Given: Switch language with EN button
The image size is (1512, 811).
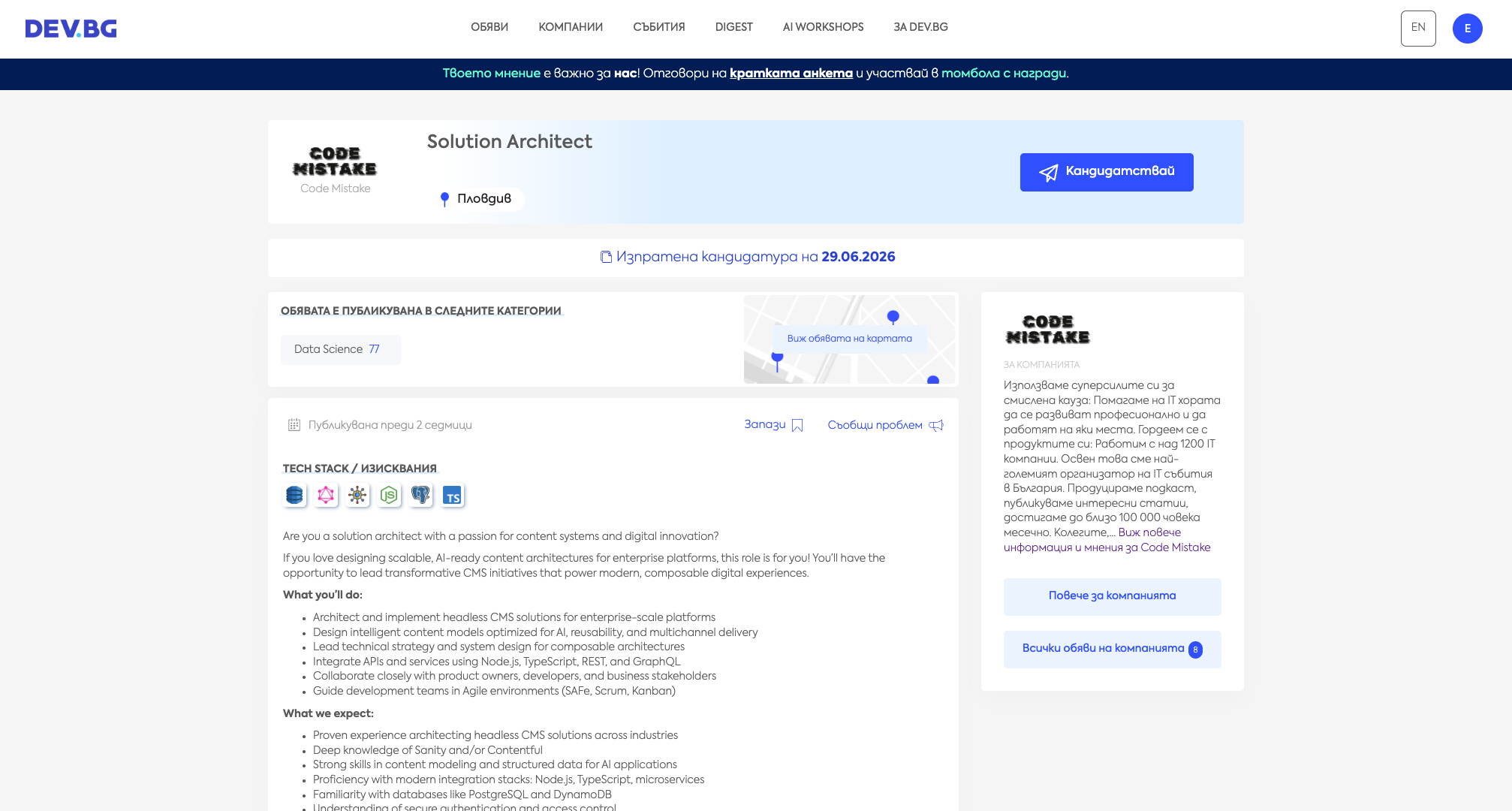Looking at the screenshot, I should [x=1418, y=29].
